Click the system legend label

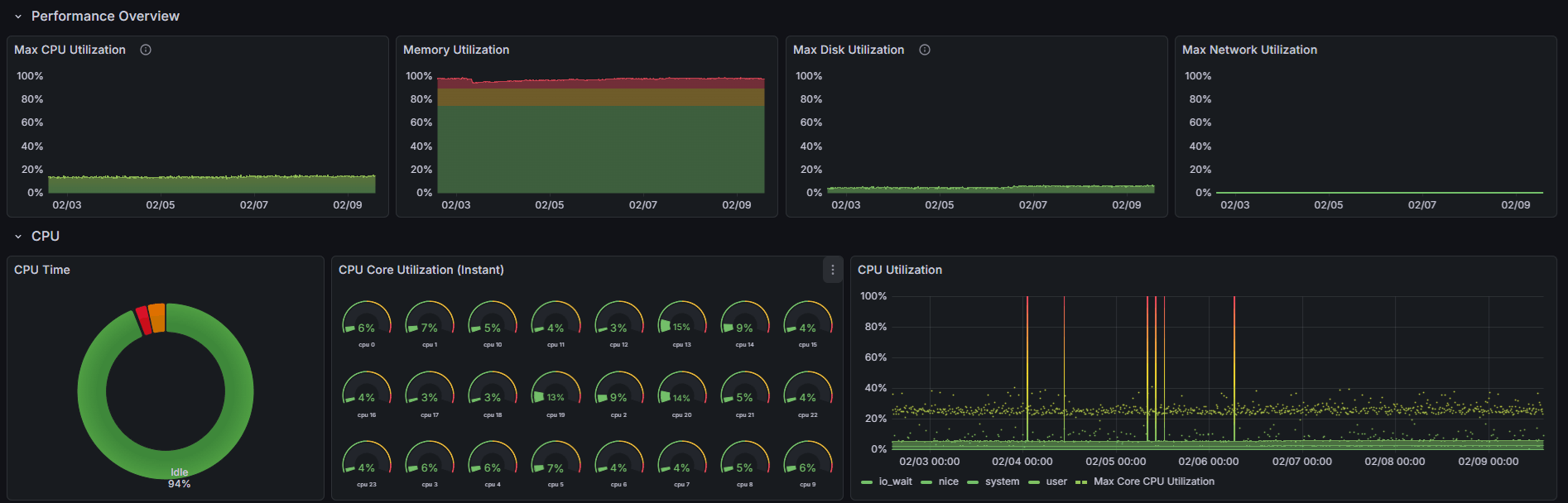pyautogui.click(x=1002, y=481)
